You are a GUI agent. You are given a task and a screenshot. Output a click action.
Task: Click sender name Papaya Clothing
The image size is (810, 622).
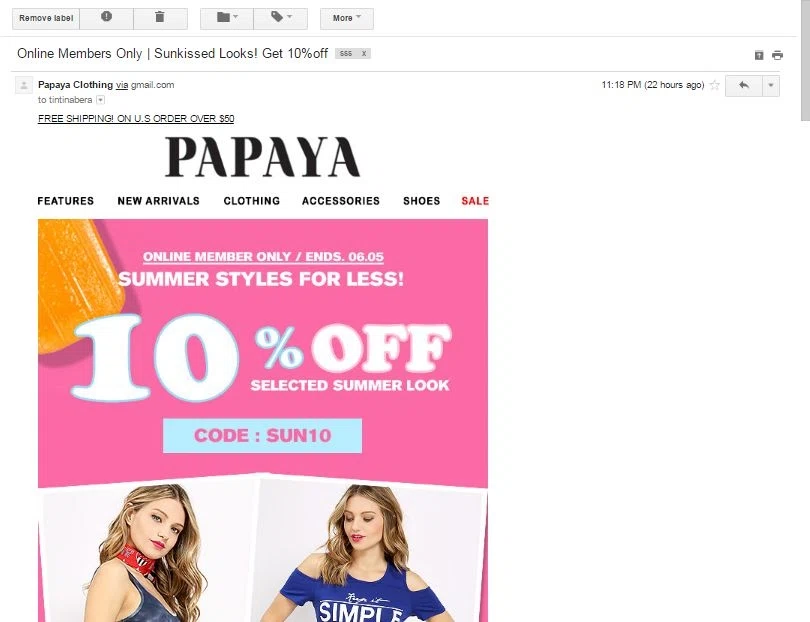pos(75,85)
